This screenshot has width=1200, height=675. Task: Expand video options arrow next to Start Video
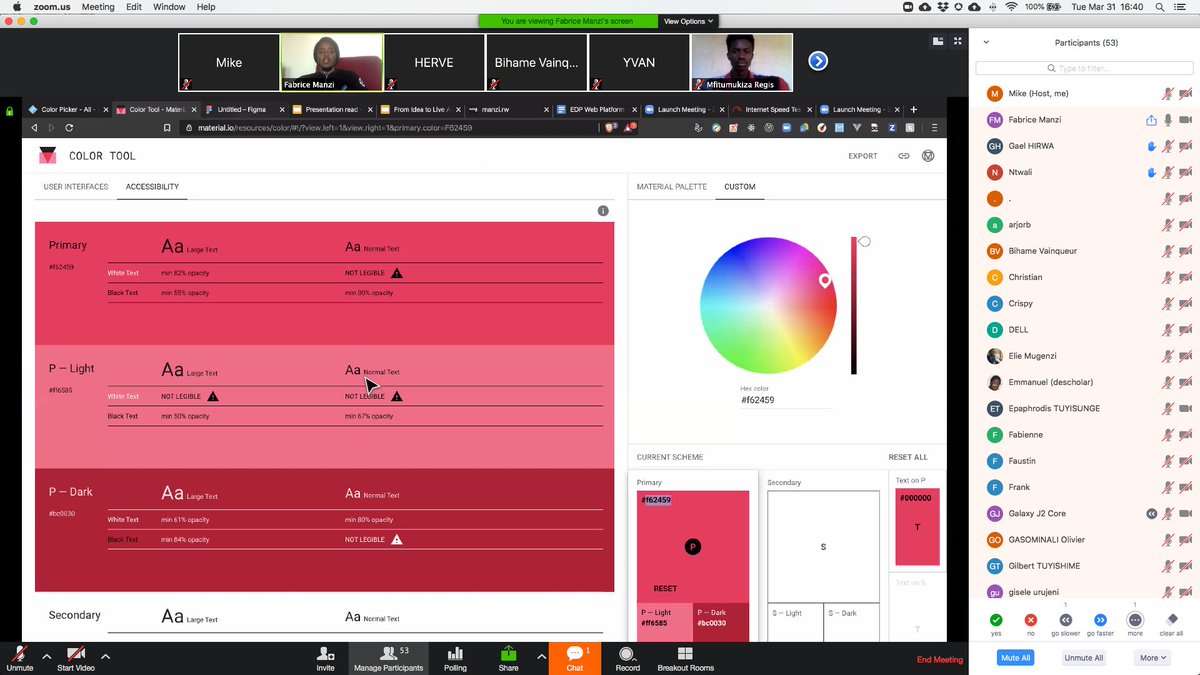[x=105, y=656]
